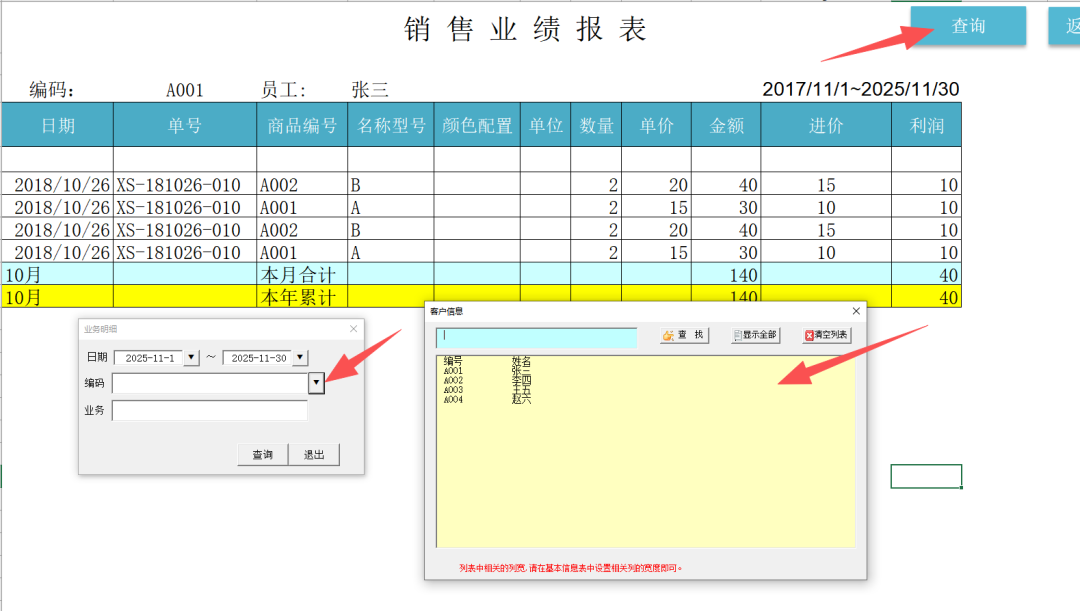Click the 编码 text field in 业务明细
The width and height of the screenshot is (1080, 611).
pos(210,383)
